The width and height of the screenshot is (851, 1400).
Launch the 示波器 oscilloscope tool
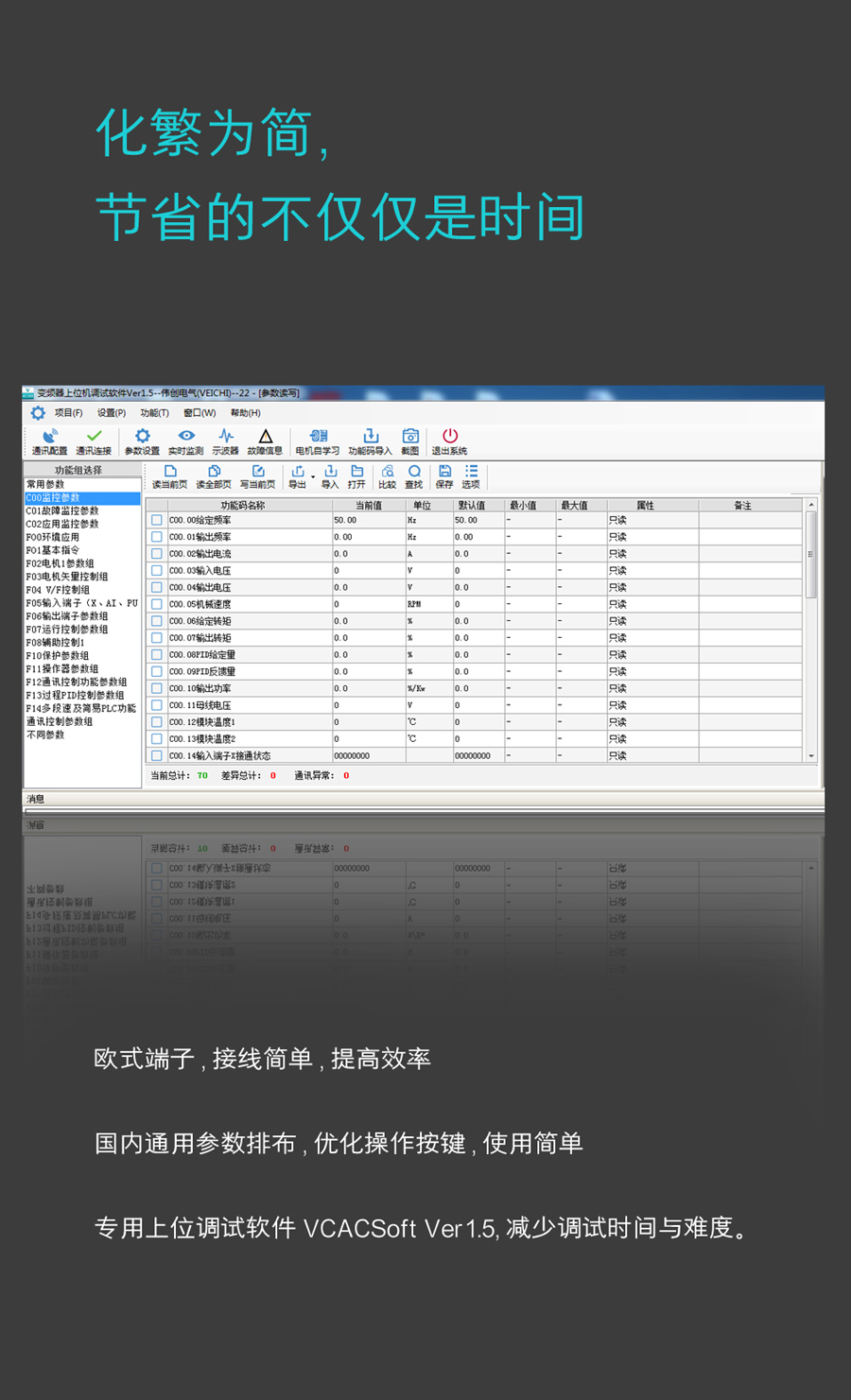tap(225, 441)
